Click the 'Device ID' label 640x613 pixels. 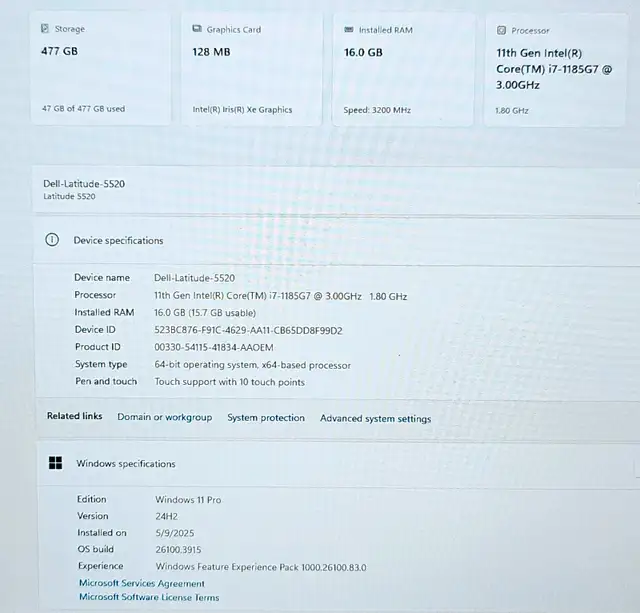95,329
